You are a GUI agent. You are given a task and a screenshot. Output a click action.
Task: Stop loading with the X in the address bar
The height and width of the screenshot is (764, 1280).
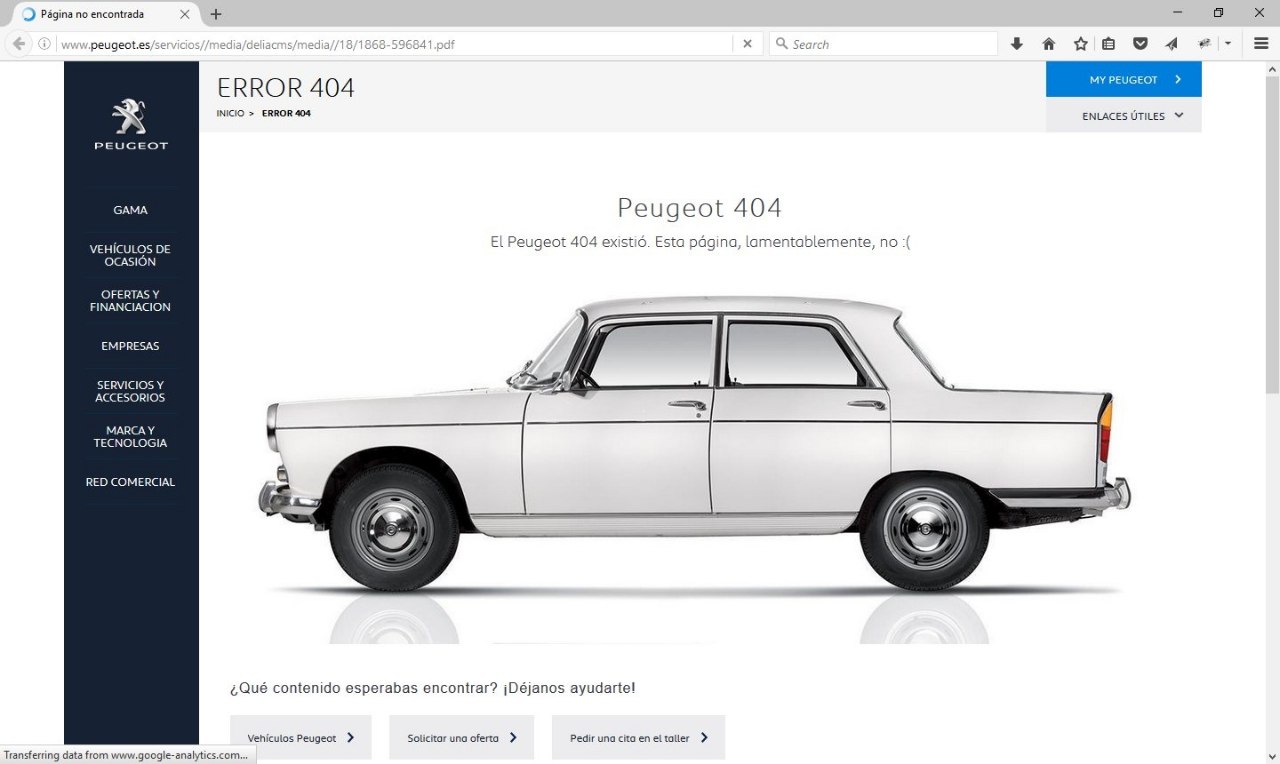click(x=747, y=44)
